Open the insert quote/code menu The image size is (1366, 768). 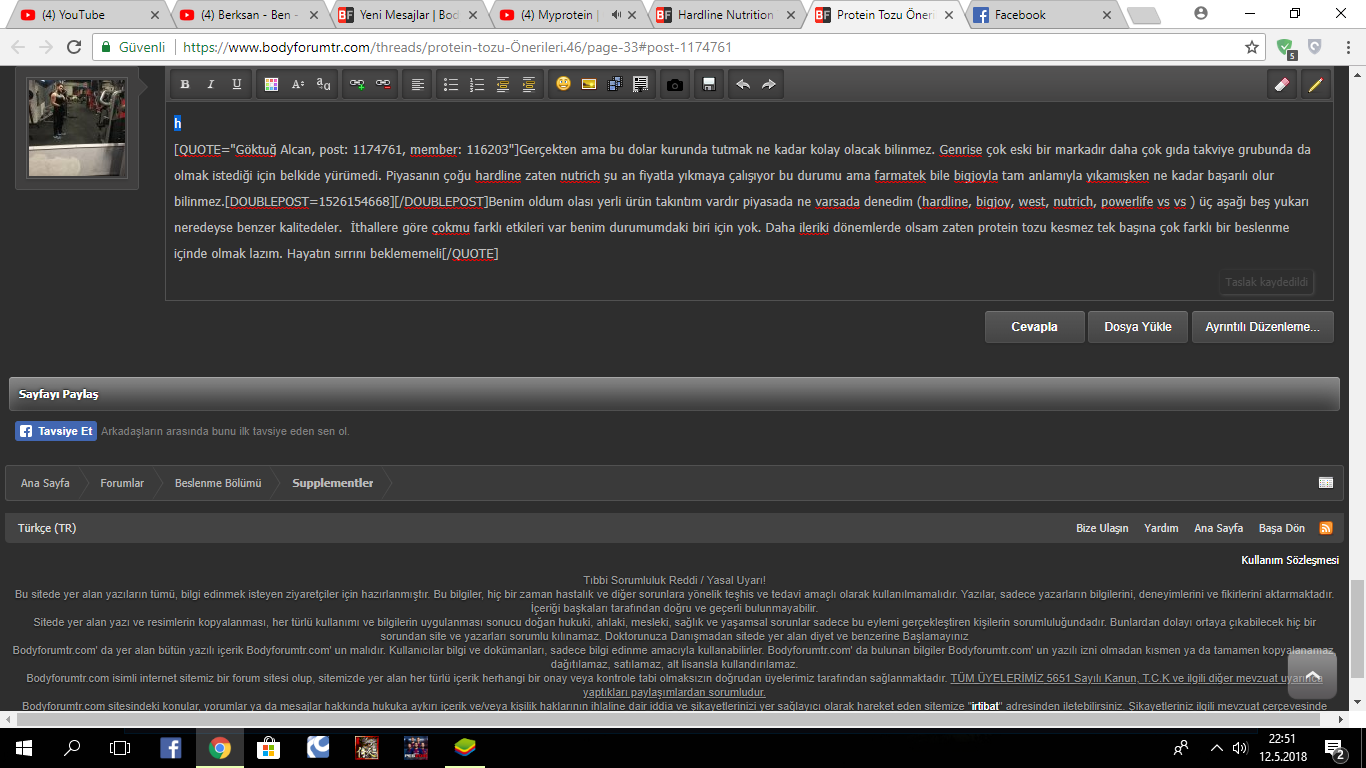[x=641, y=85]
